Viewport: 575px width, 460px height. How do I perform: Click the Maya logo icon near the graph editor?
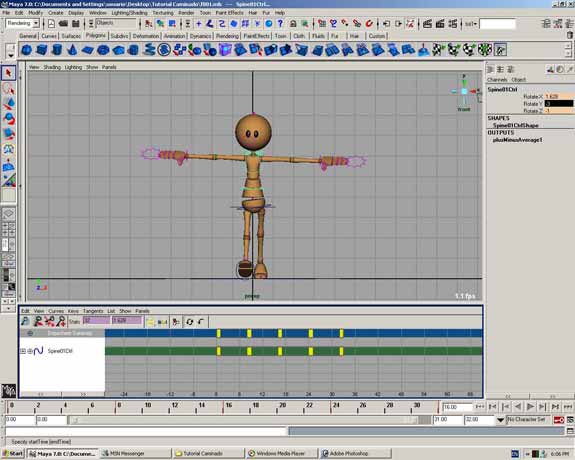[8, 391]
